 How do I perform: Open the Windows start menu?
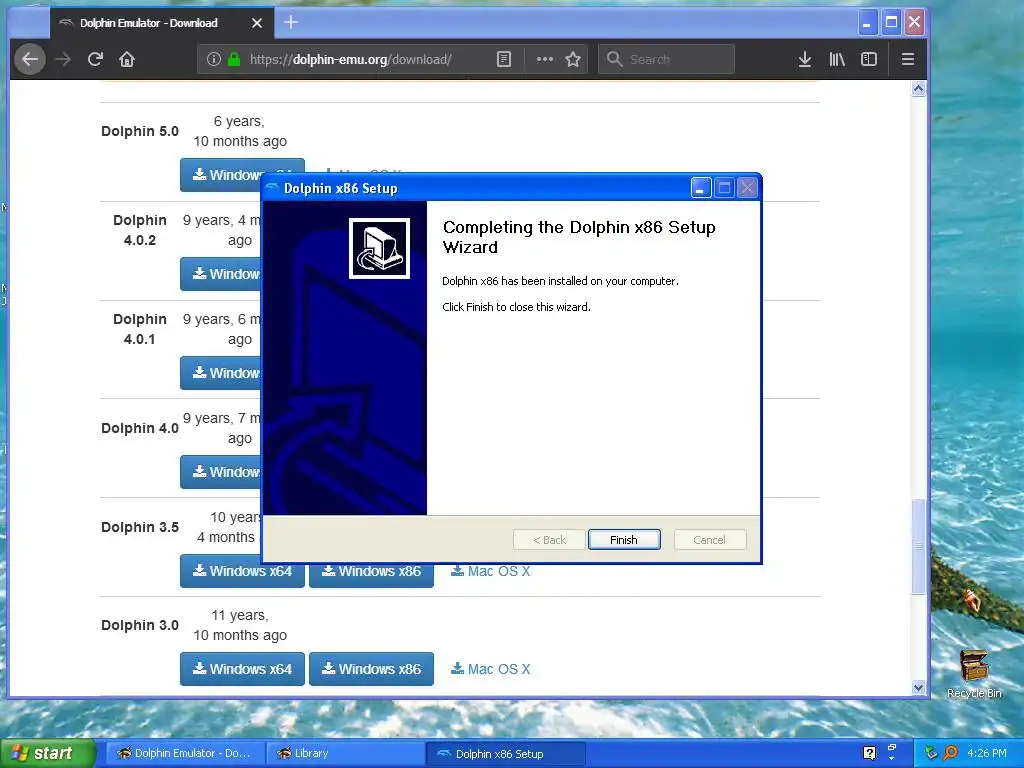[46, 754]
